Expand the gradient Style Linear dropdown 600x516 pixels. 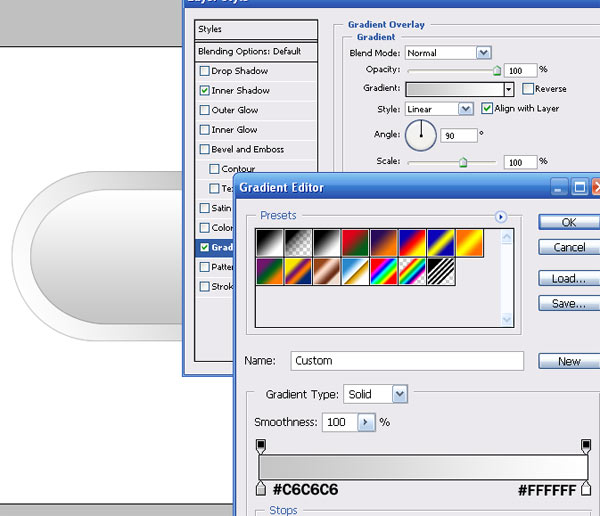coord(439,109)
